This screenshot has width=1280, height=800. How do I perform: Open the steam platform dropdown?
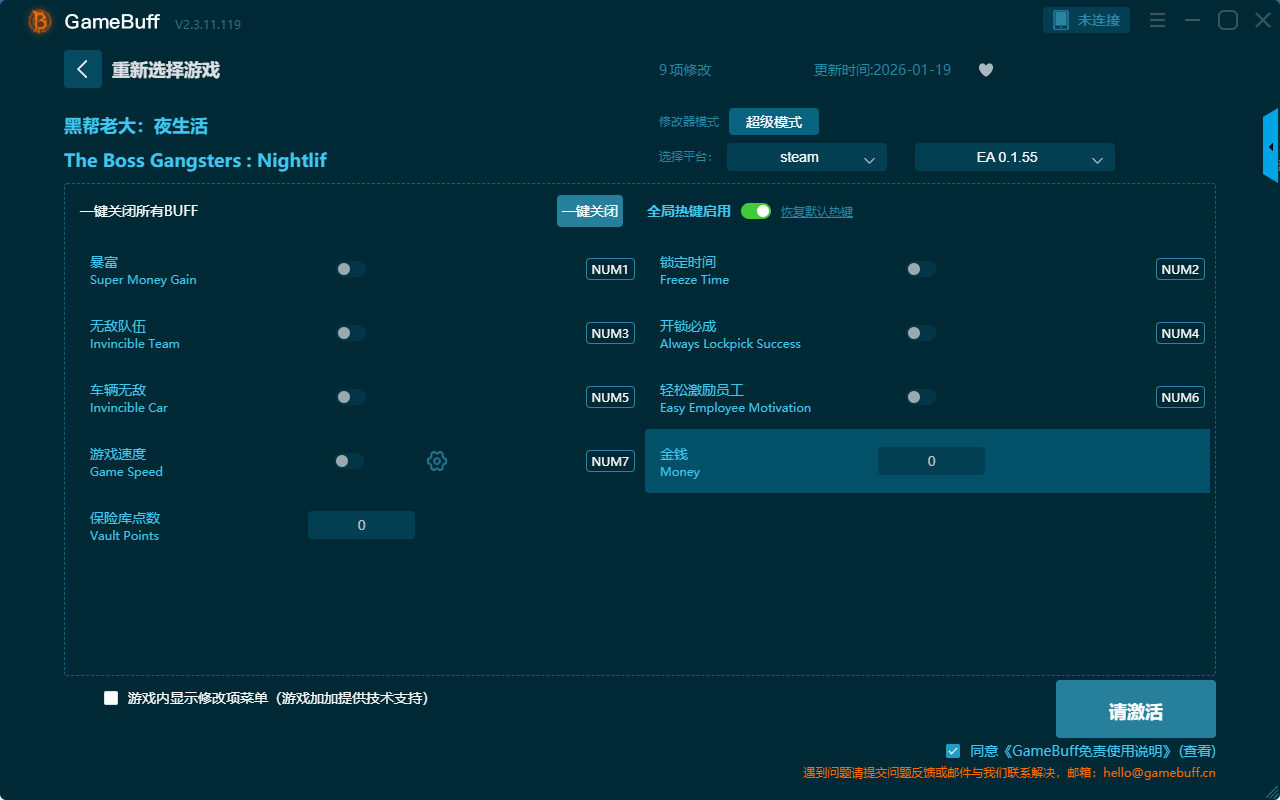[x=806, y=157]
